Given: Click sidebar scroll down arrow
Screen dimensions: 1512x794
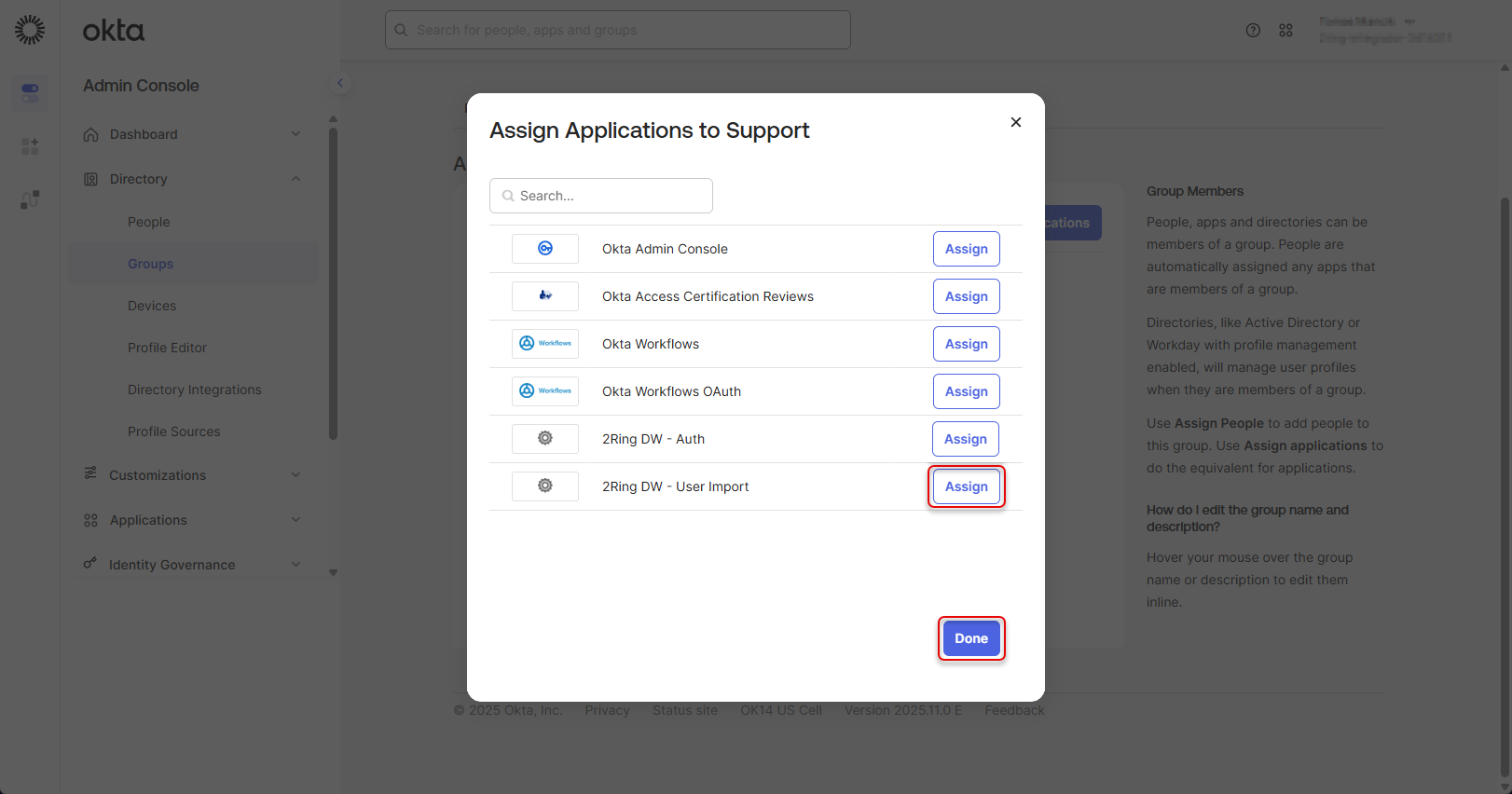Looking at the screenshot, I should click(x=333, y=573).
